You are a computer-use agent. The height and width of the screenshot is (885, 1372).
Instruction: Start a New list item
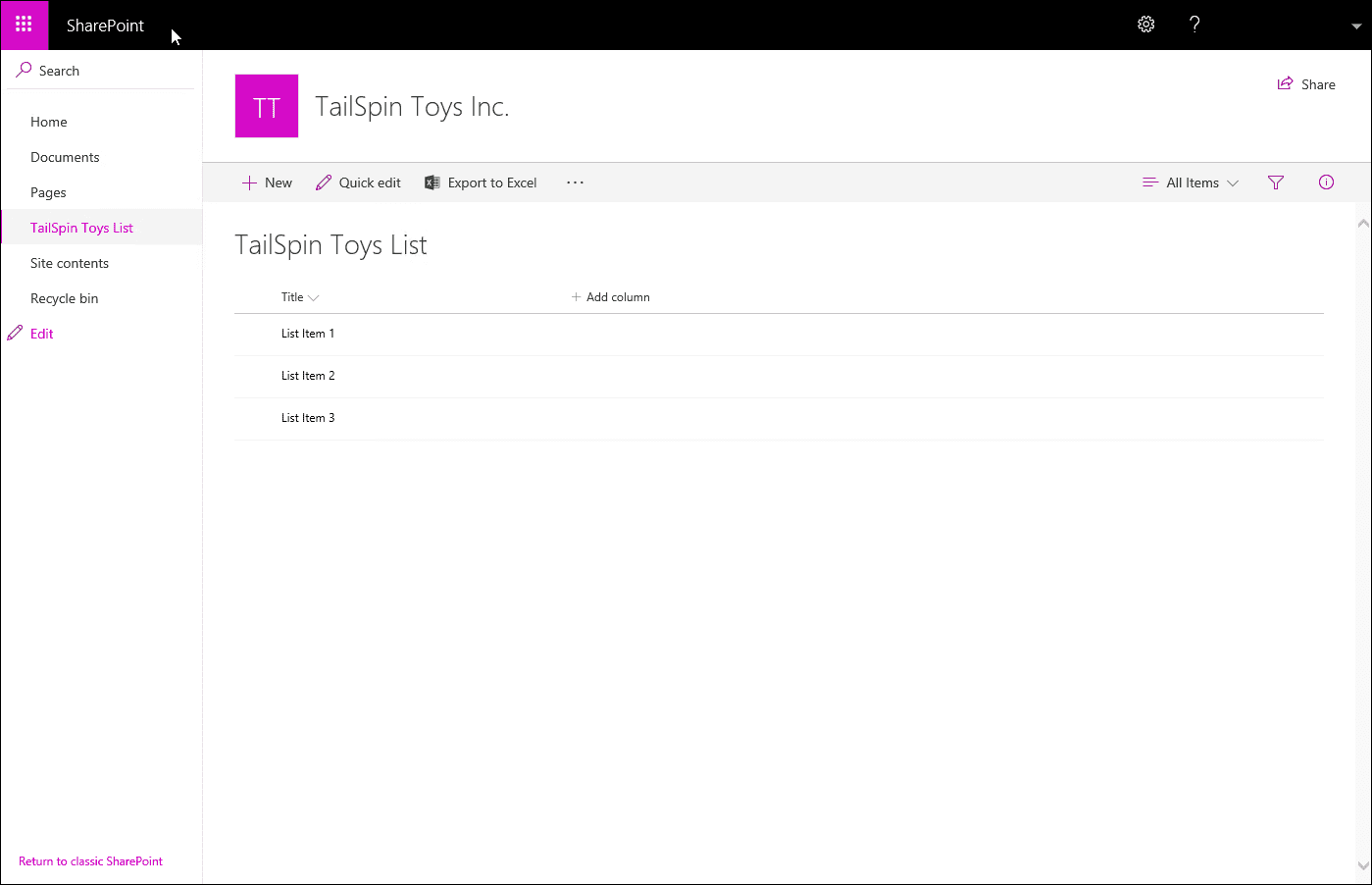(x=266, y=182)
